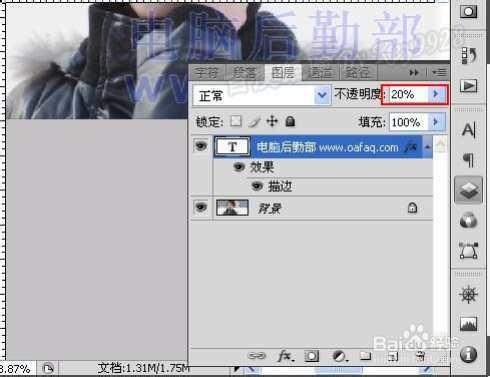Toggle lock position icon
This screenshot has height=377, width=490.
tap(272, 121)
